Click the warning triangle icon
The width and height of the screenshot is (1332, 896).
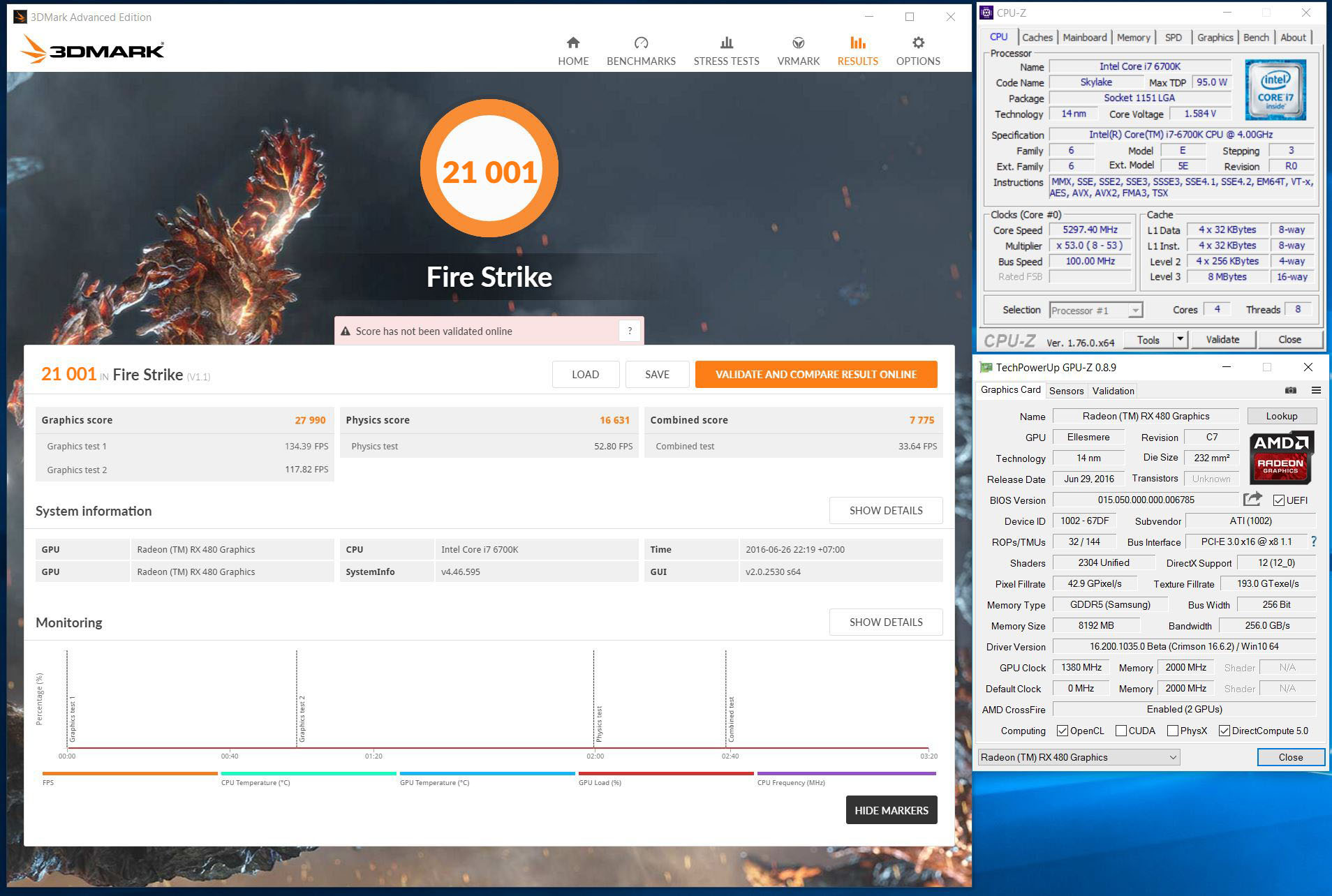[345, 331]
